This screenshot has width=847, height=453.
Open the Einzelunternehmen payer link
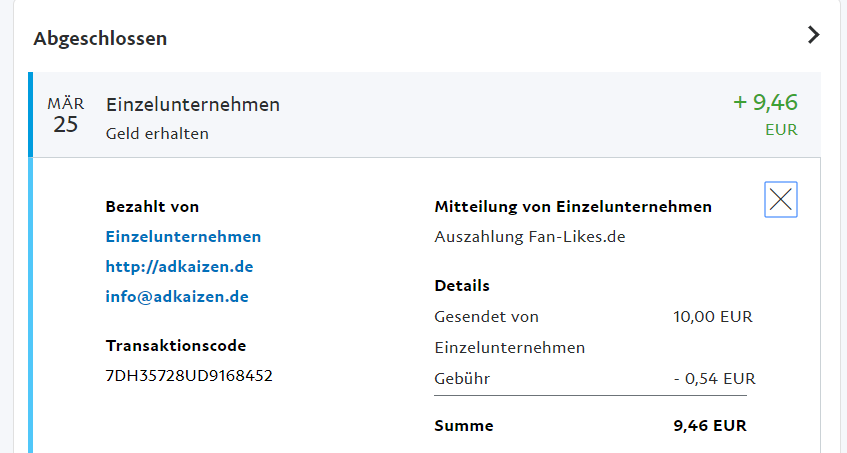pyautogui.click(x=183, y=237)
